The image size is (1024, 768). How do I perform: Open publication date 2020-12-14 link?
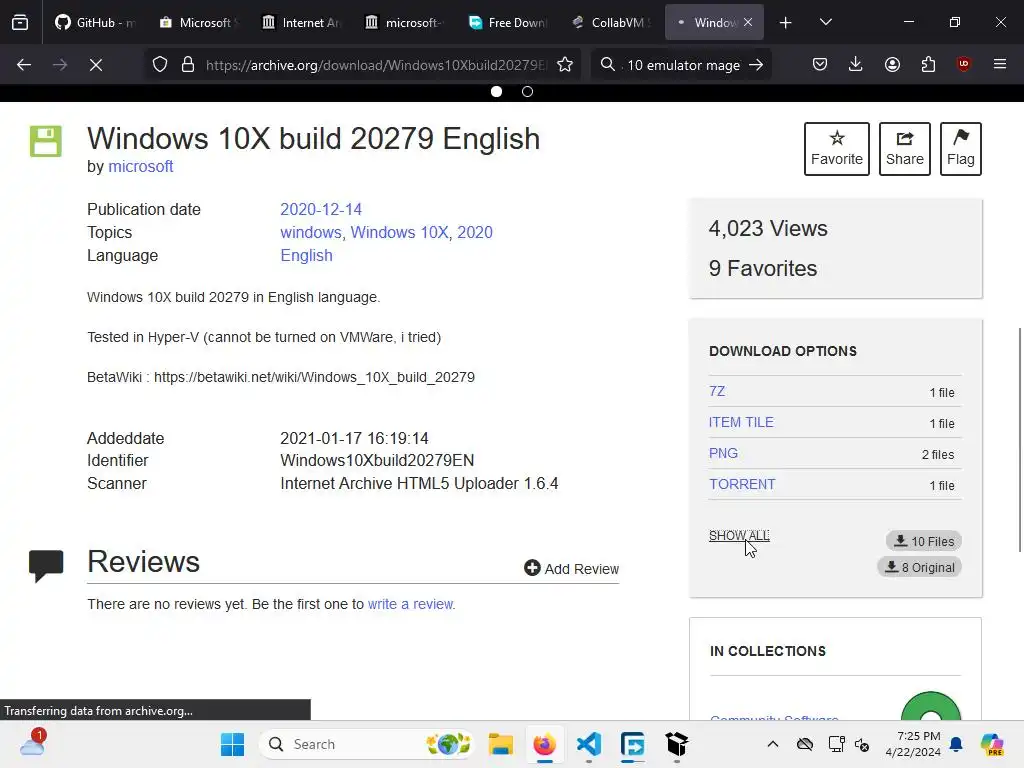pos(321,209)
